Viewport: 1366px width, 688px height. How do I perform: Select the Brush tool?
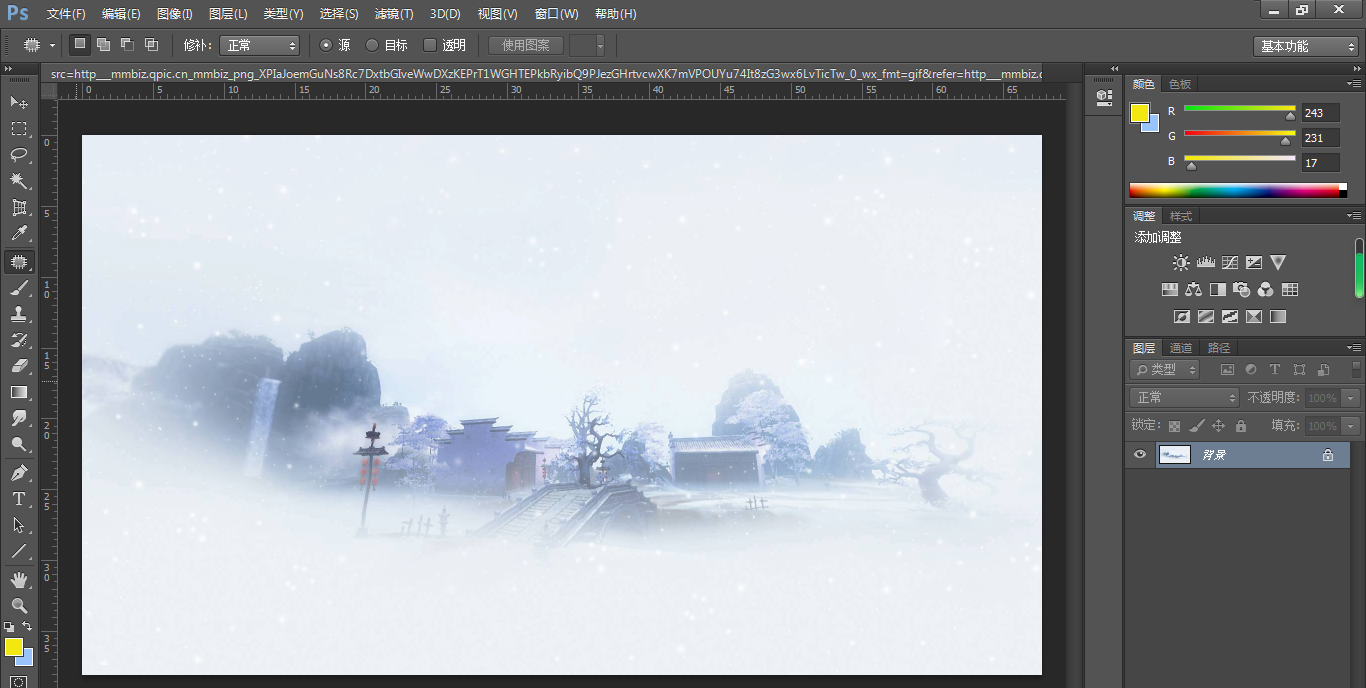click(19, 288)
